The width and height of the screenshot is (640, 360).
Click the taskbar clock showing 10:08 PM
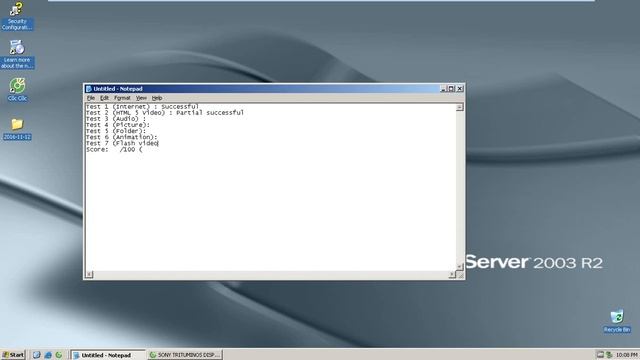[x=627, y=355]
